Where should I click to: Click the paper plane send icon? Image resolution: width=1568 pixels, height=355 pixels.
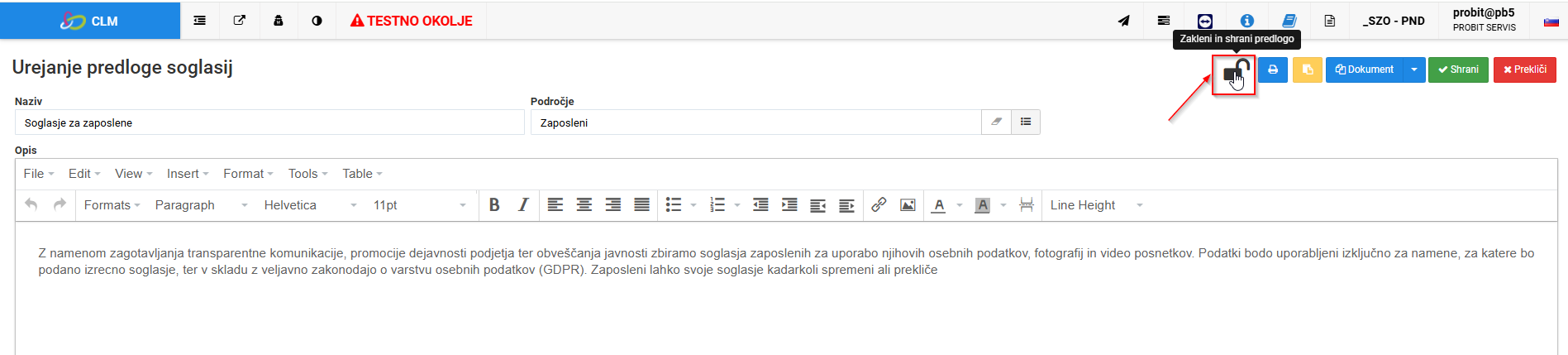click(1123, 21)
